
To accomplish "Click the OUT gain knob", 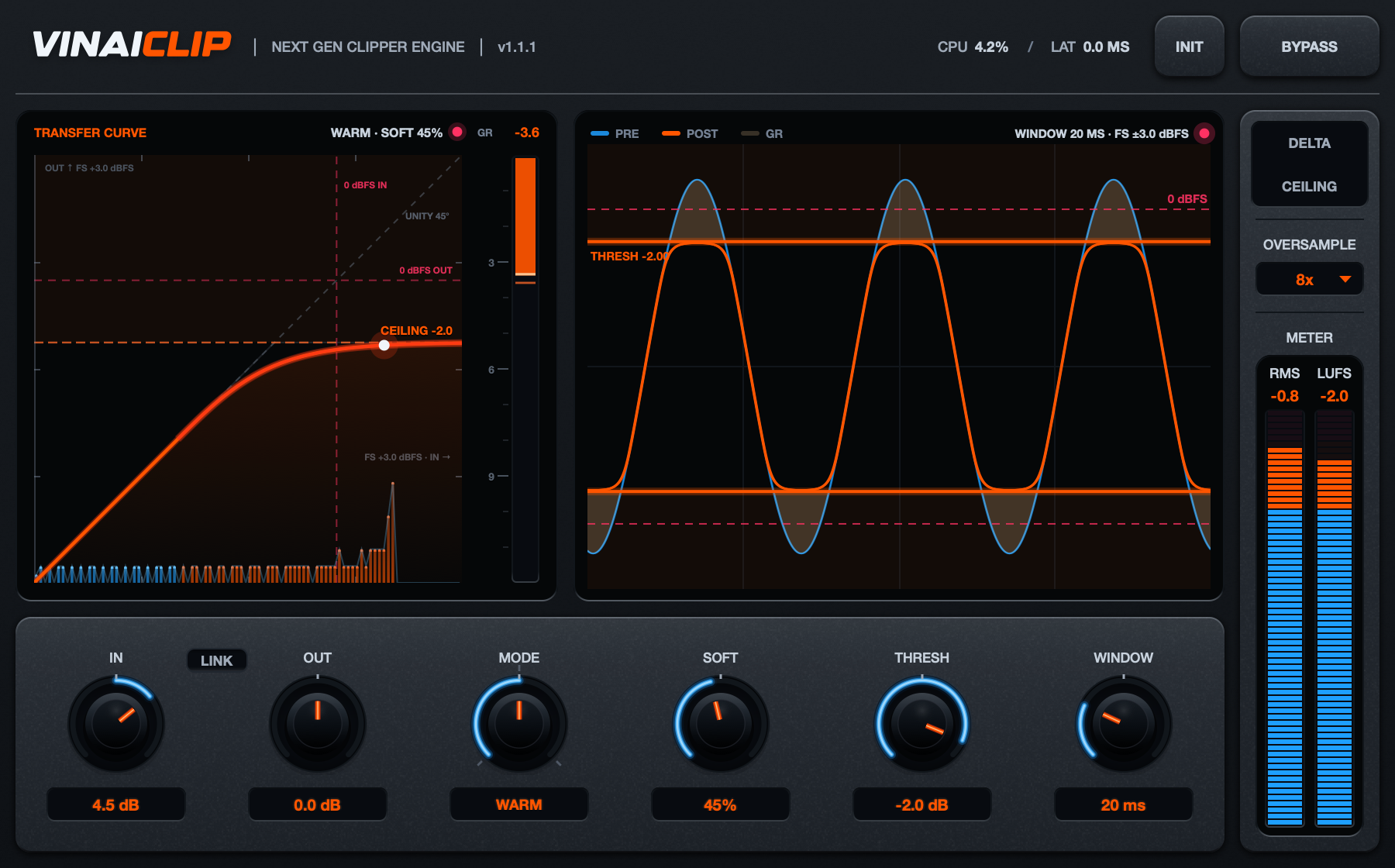I will click(x=318, y=724).
